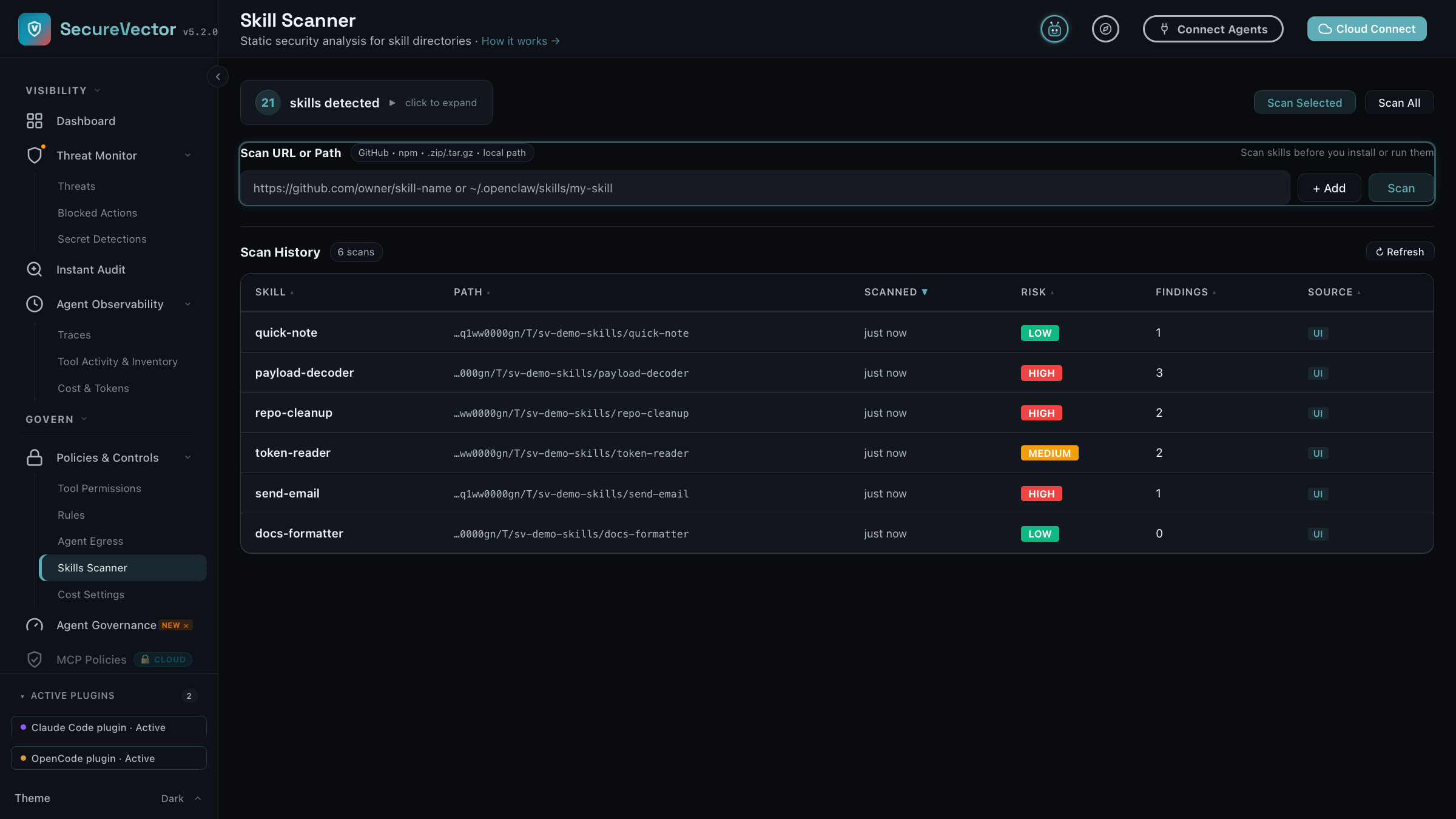Screen dimensions: 1456x819
Task: Collapse the Agent Observability section chevron
Action: click(x=188, y=304)
